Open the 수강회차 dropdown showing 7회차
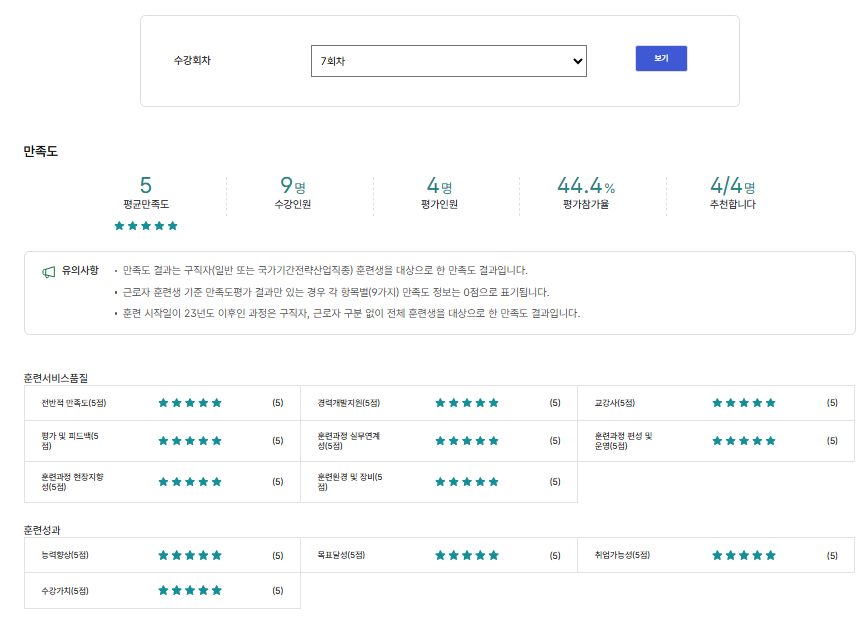This screenshot has width=867, height=618. [x=448, y=61]
